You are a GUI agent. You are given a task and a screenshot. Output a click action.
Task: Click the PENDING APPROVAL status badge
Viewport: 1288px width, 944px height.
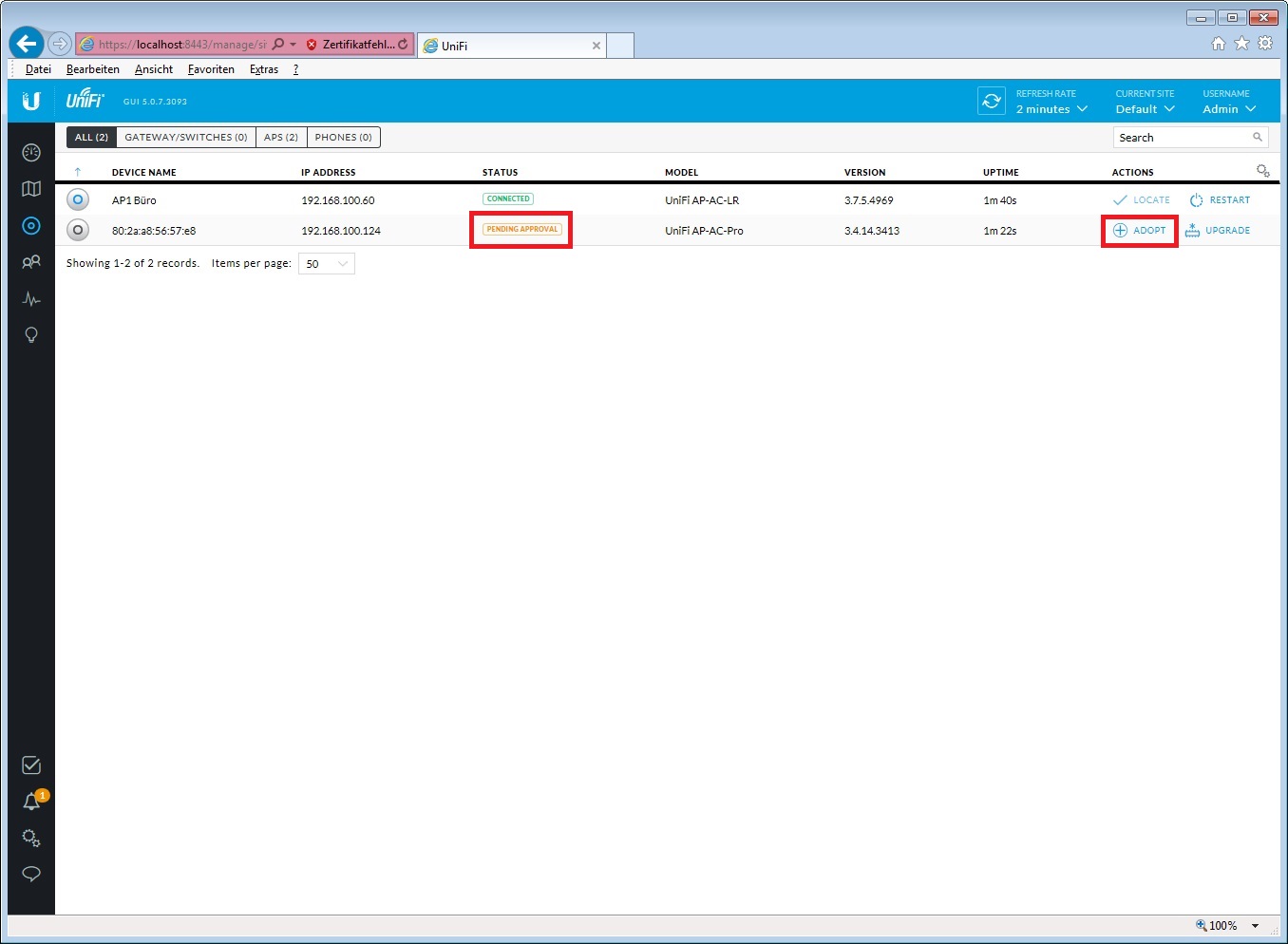(x=522, y=229)
